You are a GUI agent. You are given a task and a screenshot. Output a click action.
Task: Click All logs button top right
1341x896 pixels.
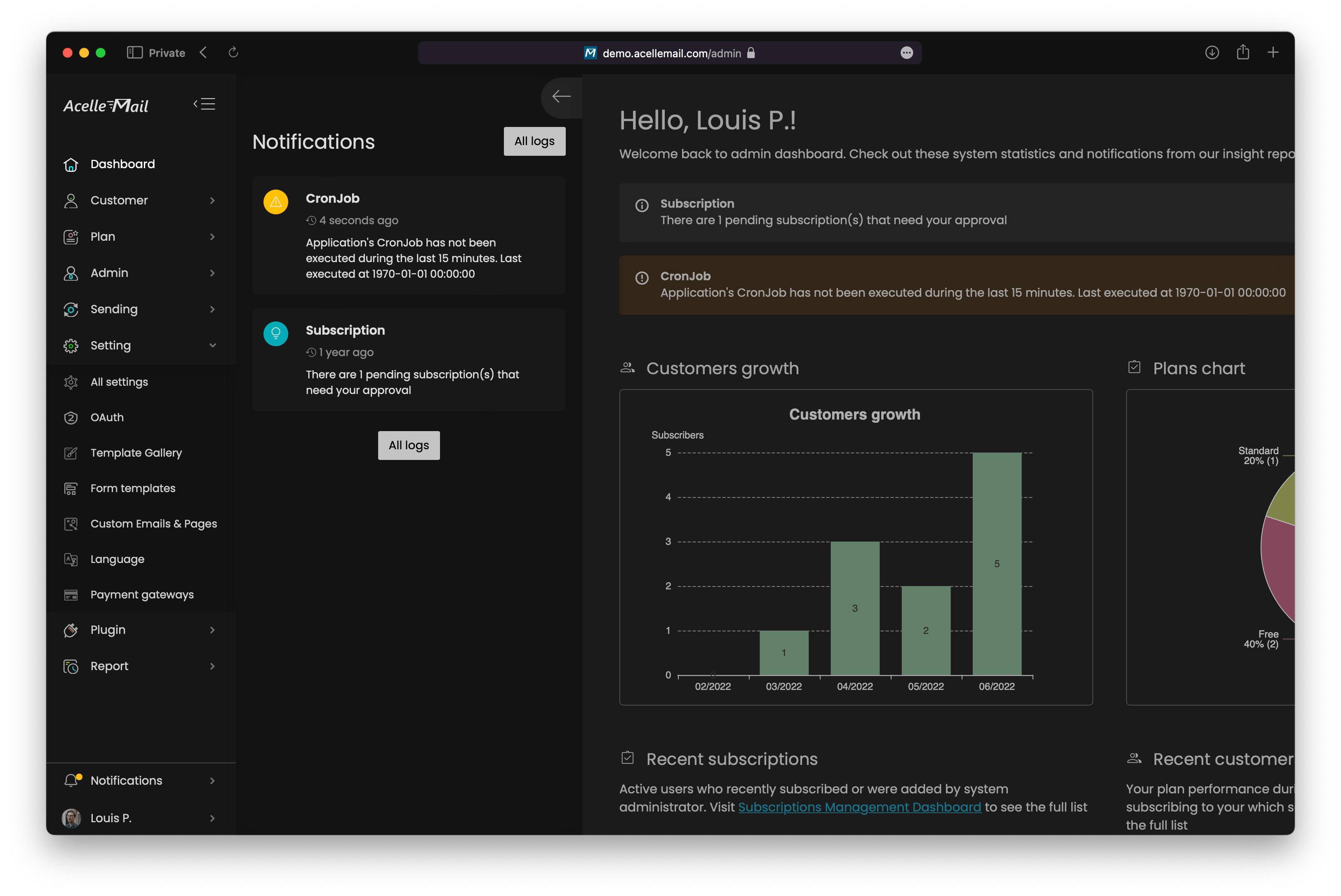coord(534,141)
